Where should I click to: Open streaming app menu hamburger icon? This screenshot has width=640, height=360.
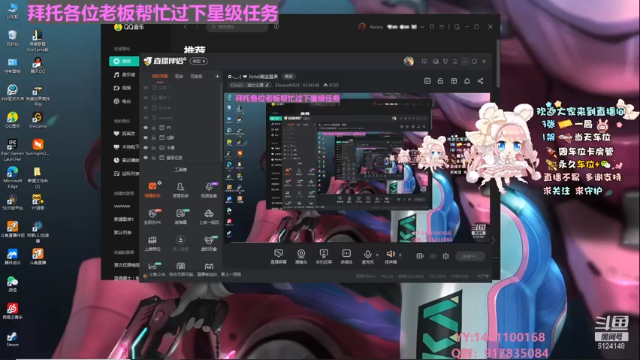[455, 61]
